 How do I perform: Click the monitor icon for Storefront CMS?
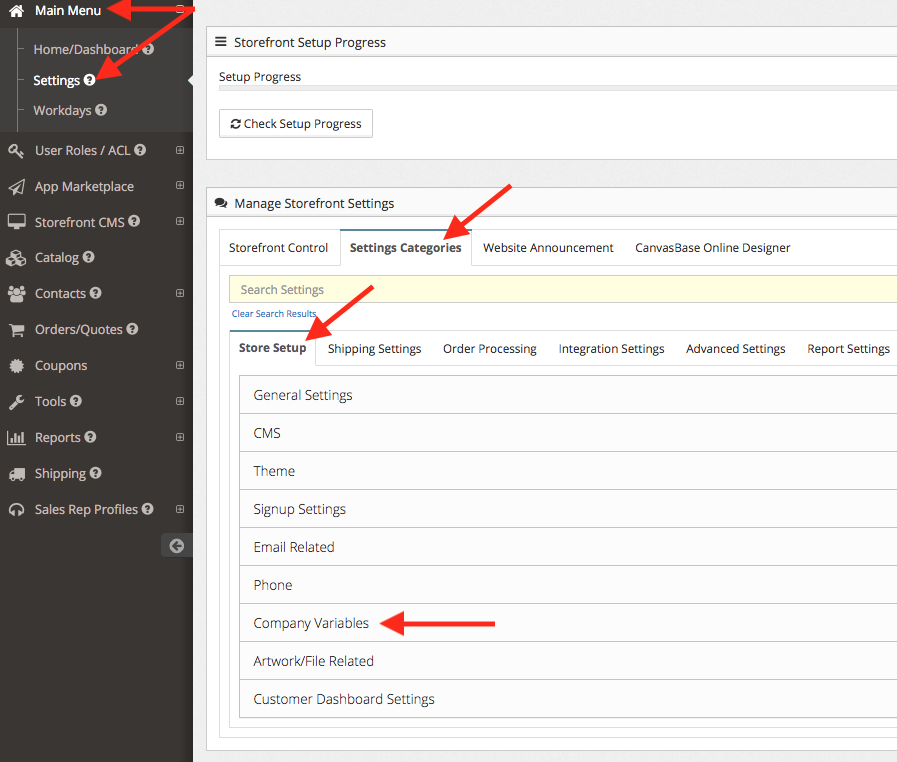pyautogui.click(x=16, y=222)
